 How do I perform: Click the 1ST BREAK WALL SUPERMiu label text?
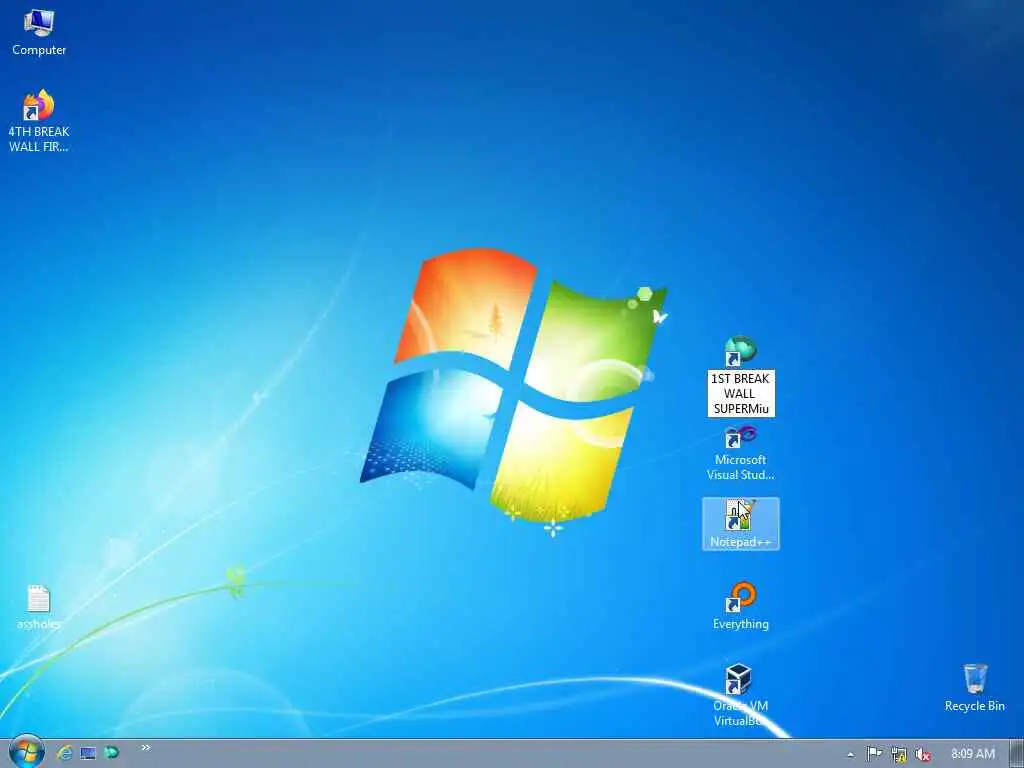coord(741,394)
